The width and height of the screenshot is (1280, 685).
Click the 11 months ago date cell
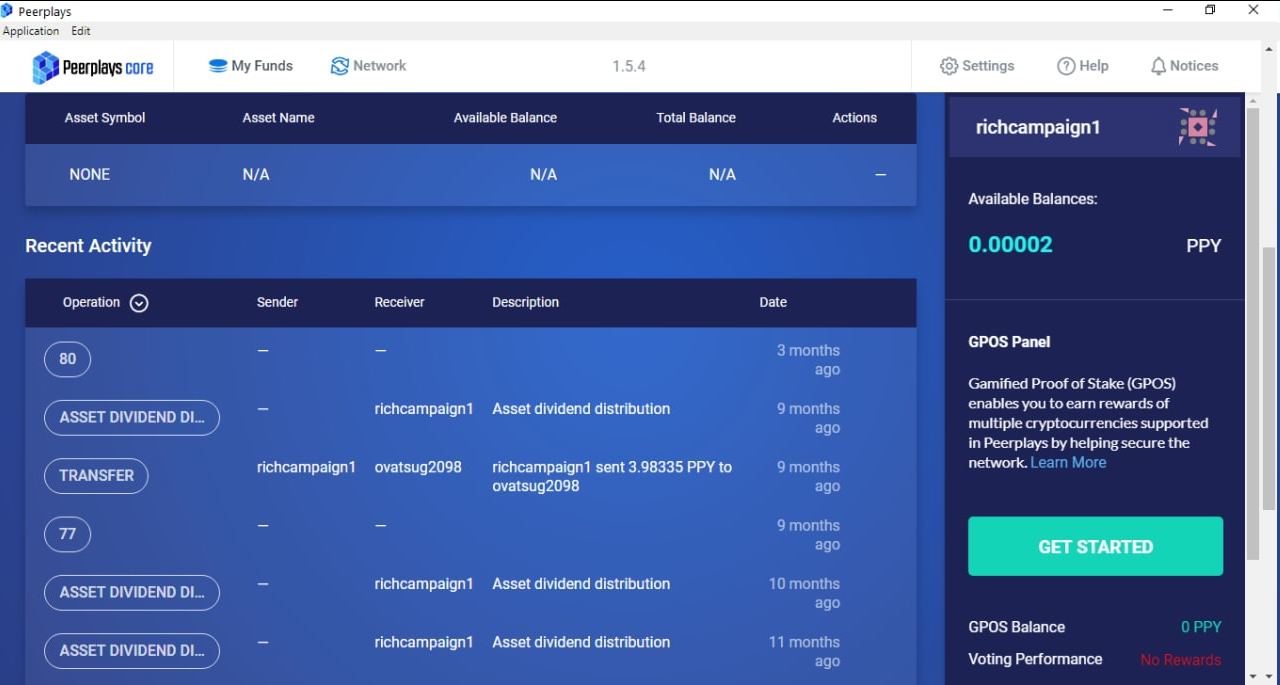804,651
